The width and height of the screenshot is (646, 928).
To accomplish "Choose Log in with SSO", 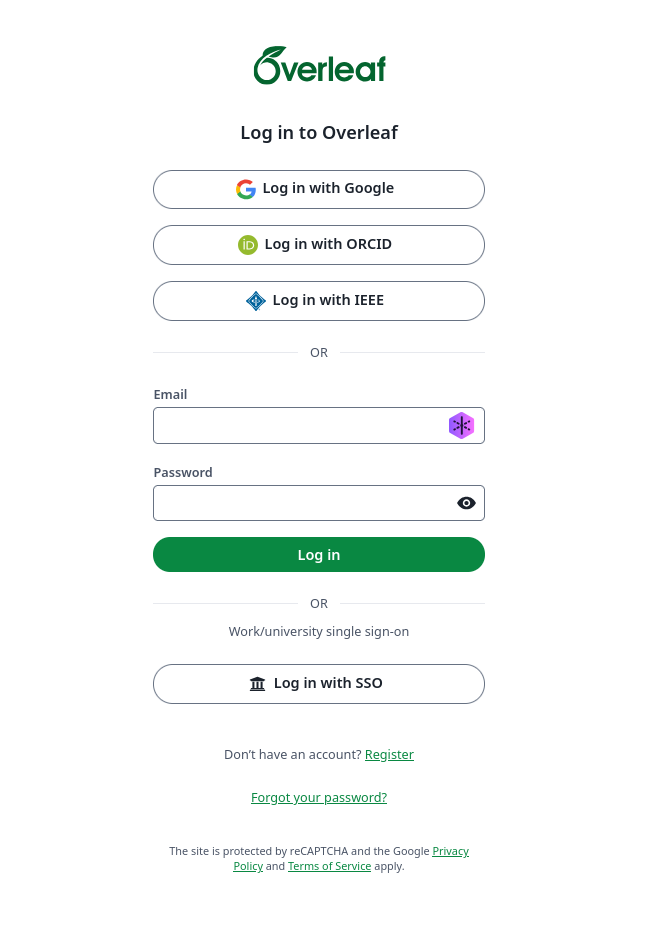I will [x=319, y=684].
